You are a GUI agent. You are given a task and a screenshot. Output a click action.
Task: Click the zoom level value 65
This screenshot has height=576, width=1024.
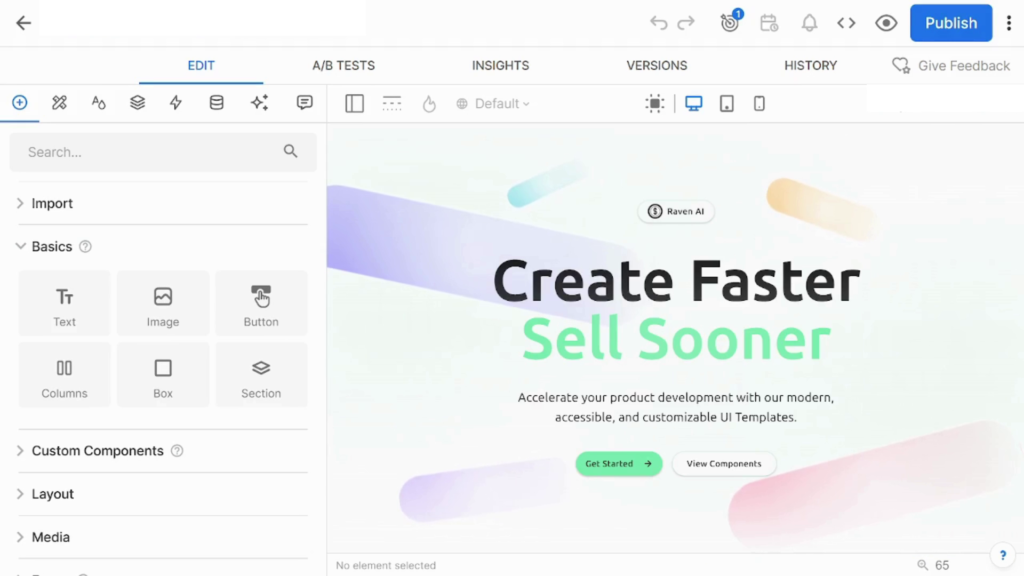coord(941,565)
